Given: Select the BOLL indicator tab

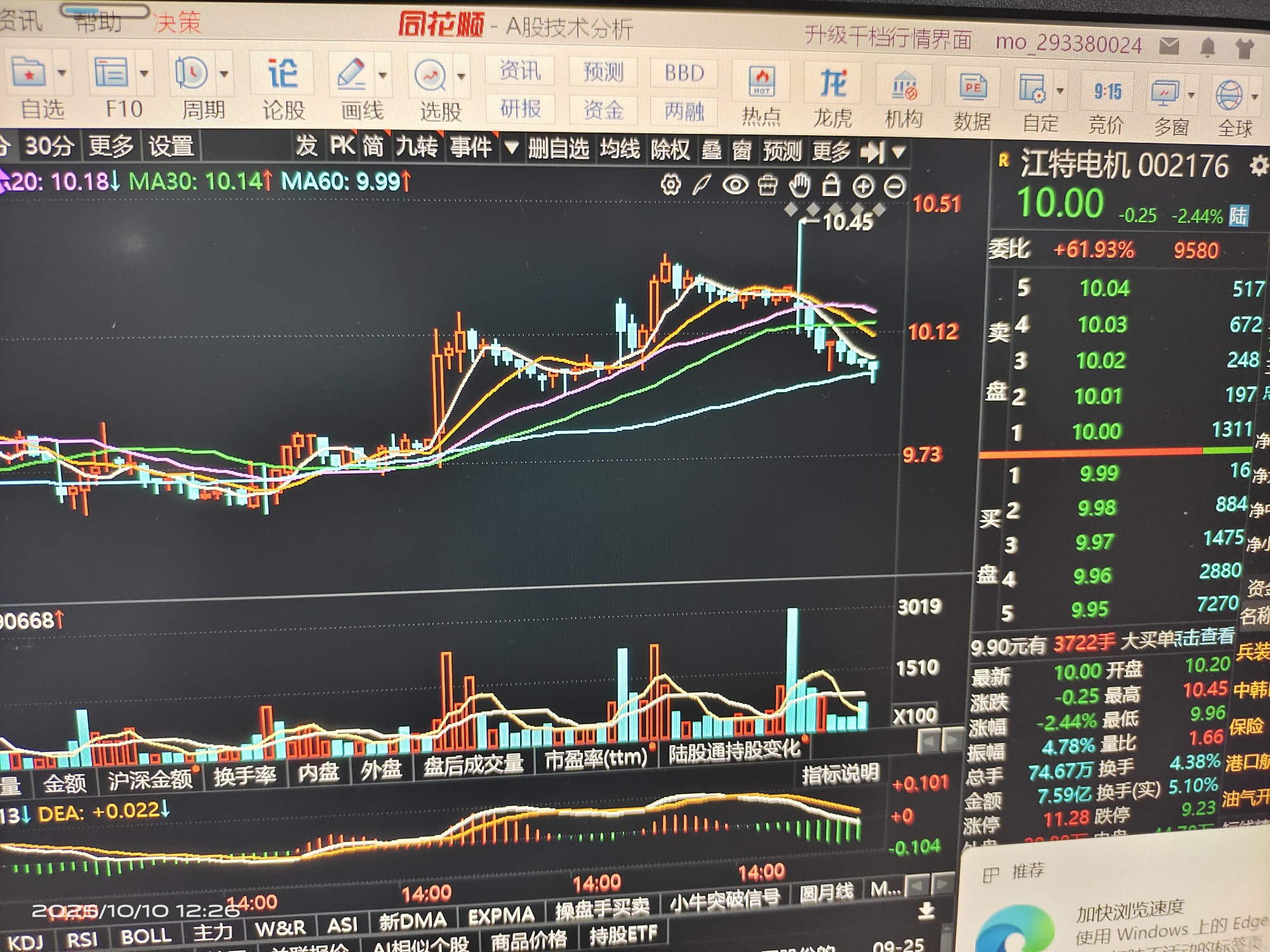Looking at the screenshot, I should click(x=146, y=936).
